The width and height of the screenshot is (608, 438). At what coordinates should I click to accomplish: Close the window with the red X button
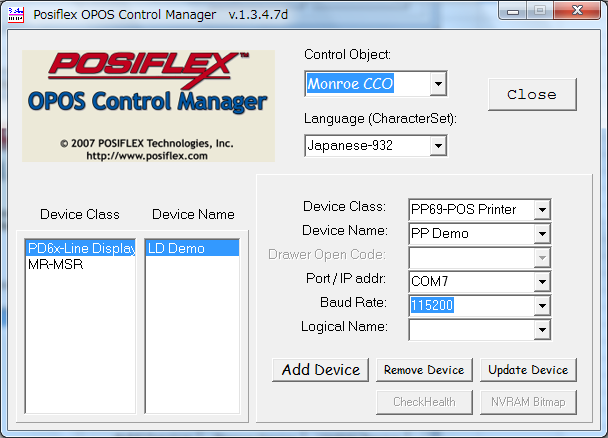coord(577,10)
